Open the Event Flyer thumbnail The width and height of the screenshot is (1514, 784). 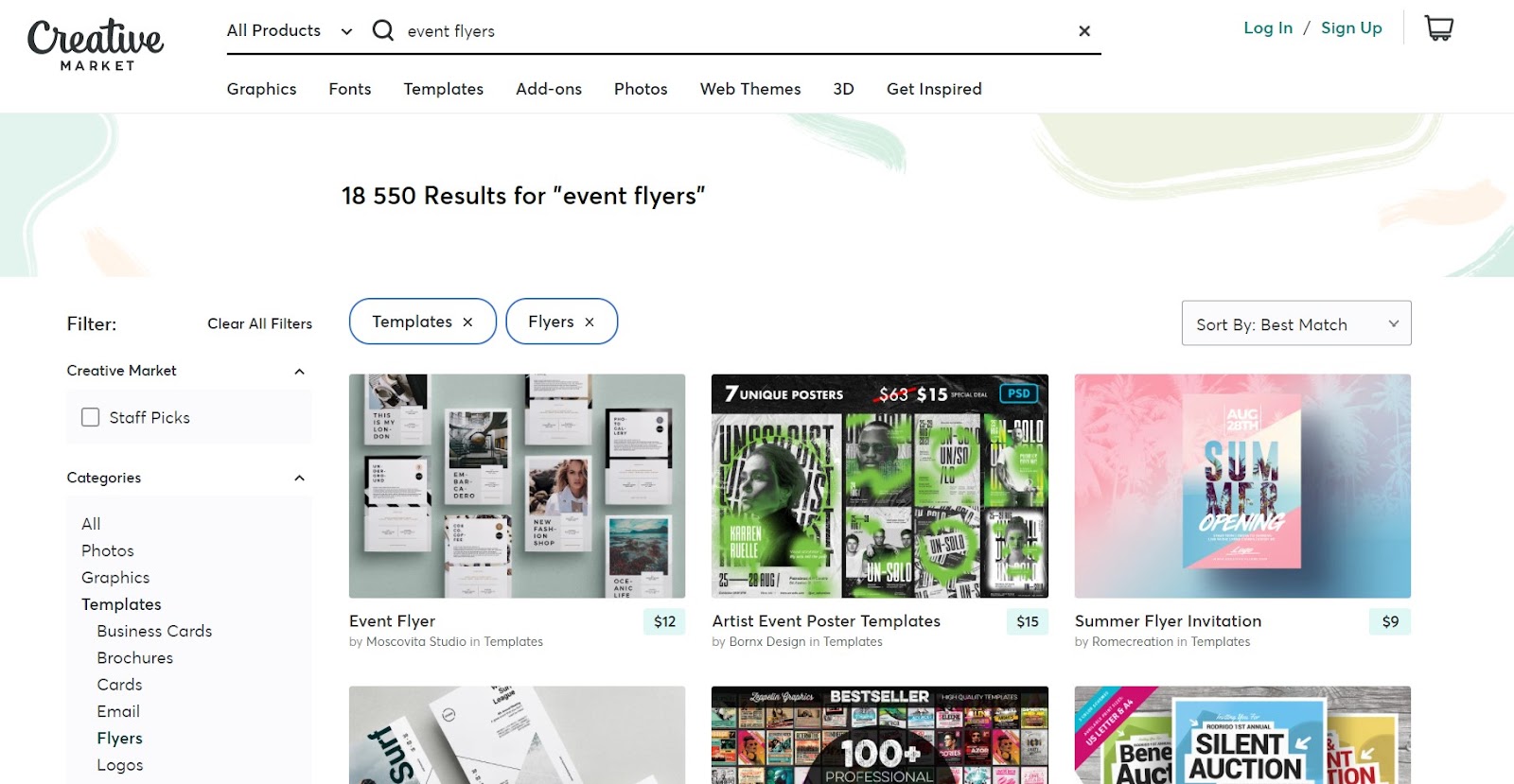pyautogui.click(x=517, y=486)
